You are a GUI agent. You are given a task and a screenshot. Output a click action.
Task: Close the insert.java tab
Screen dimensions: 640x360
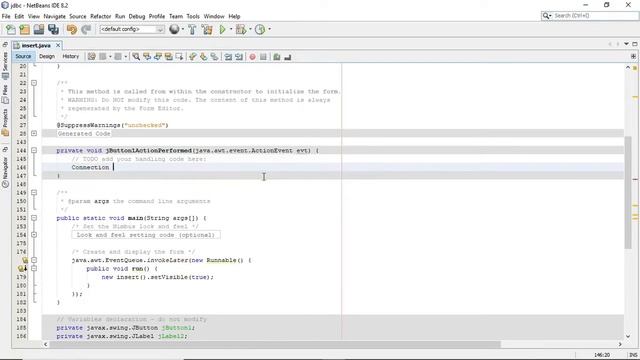point(58,45)
